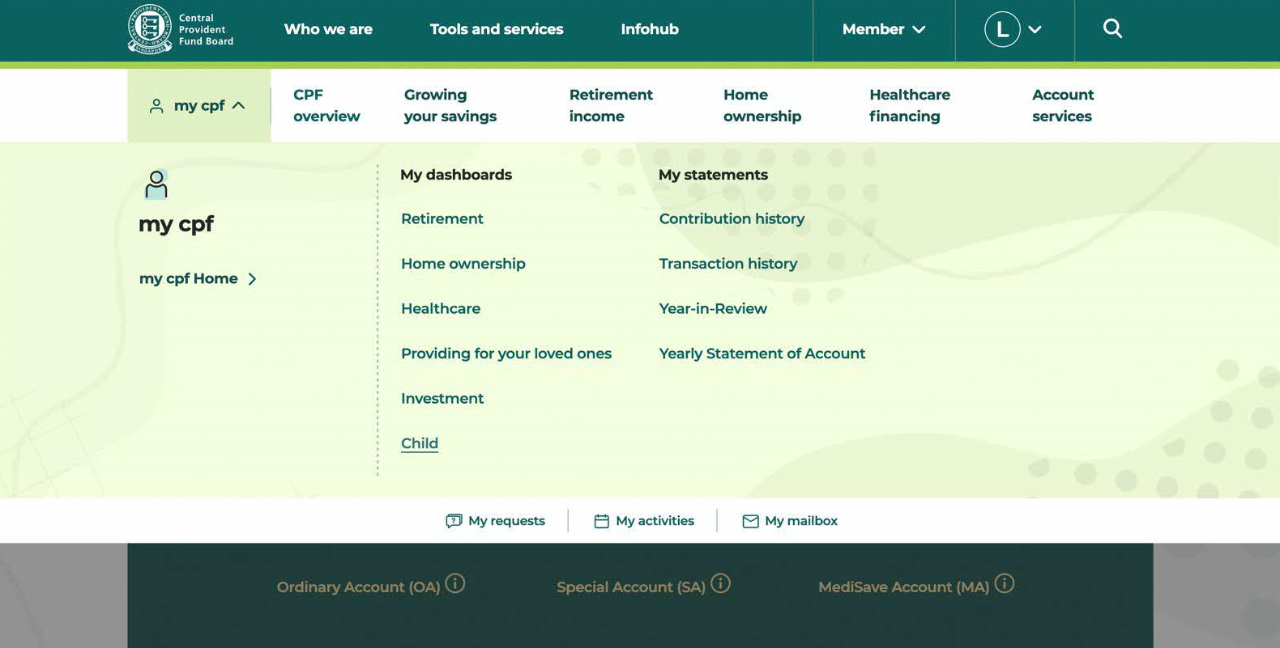Select CPF overview tab
Screen dimensions: 1280x648
click(x=326, y=105)
